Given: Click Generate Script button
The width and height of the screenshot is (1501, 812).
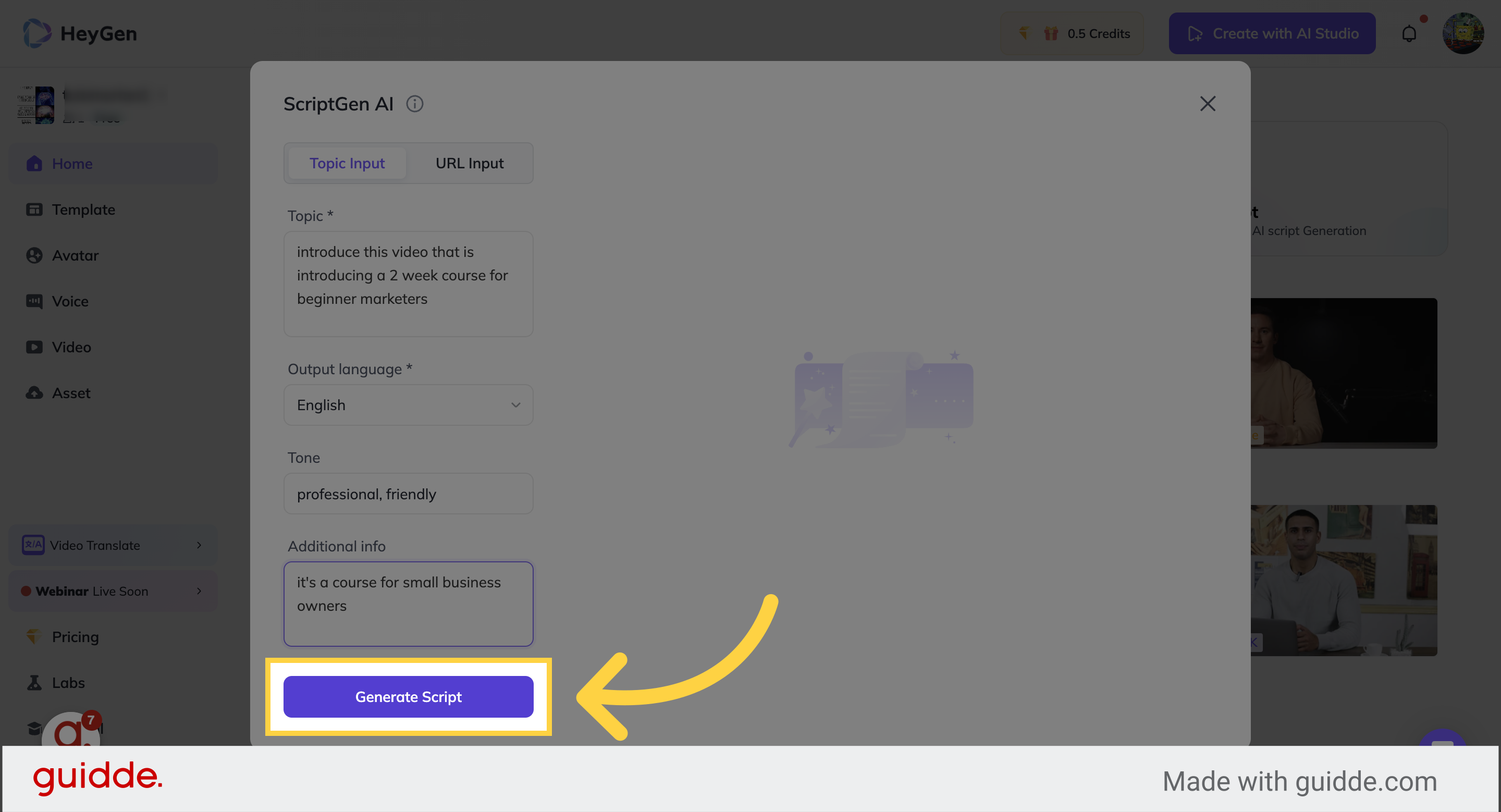Looking at the screenshot, I should tap(408, 697).
